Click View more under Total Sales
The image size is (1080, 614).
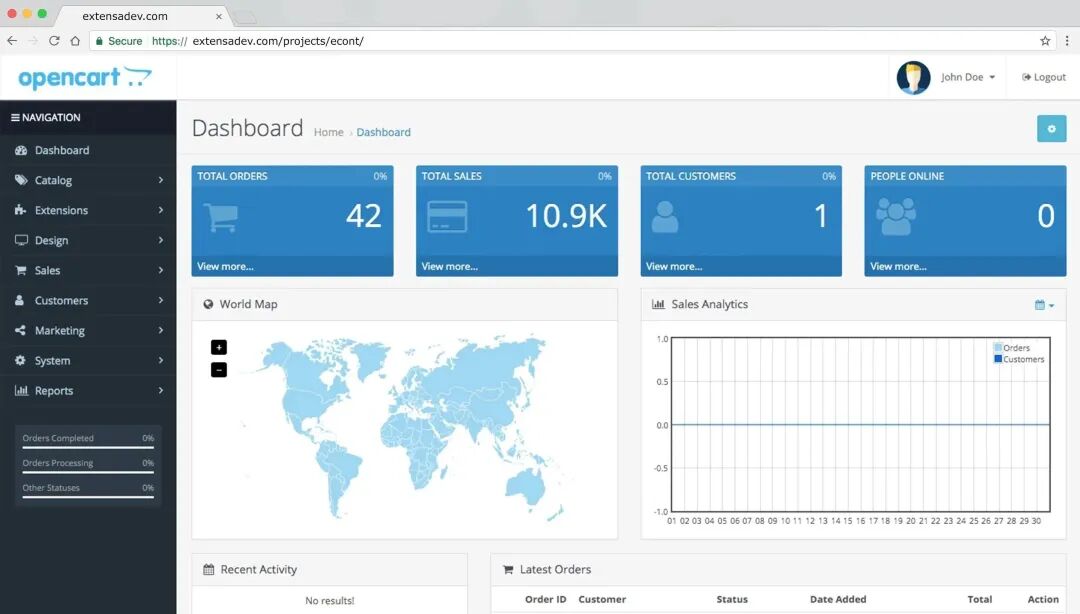450,267
